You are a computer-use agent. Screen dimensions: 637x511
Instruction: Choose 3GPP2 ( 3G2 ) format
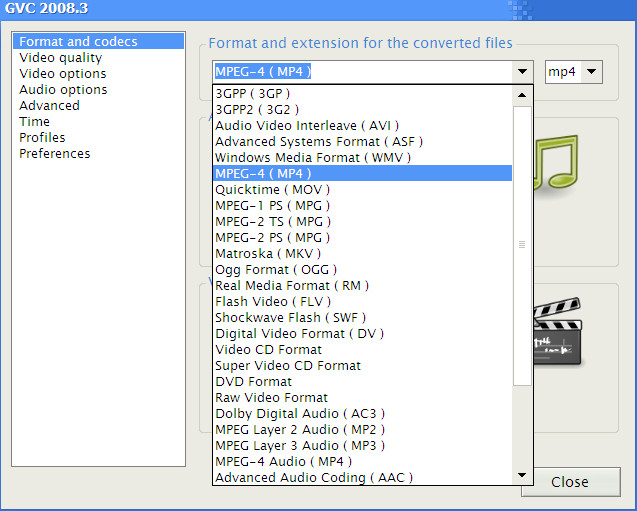point(362,110)
